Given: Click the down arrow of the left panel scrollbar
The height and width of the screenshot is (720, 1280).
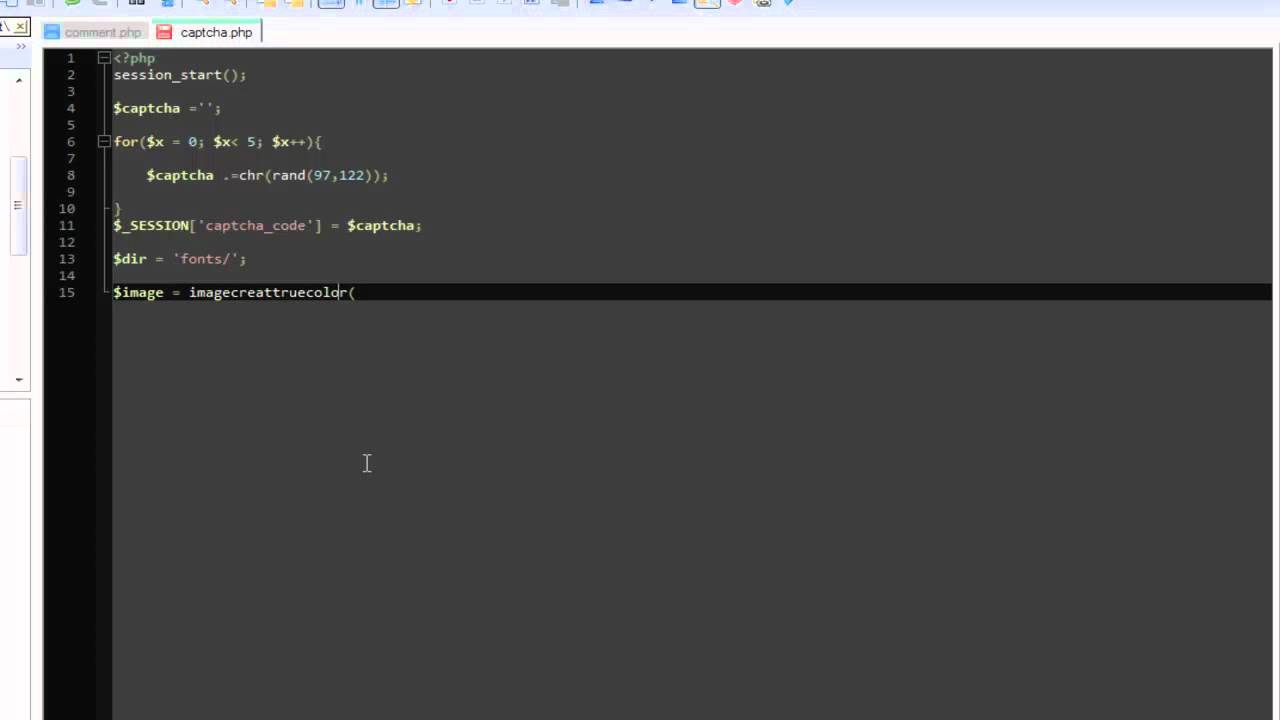Looking at the screenshot, I should 19,380.
